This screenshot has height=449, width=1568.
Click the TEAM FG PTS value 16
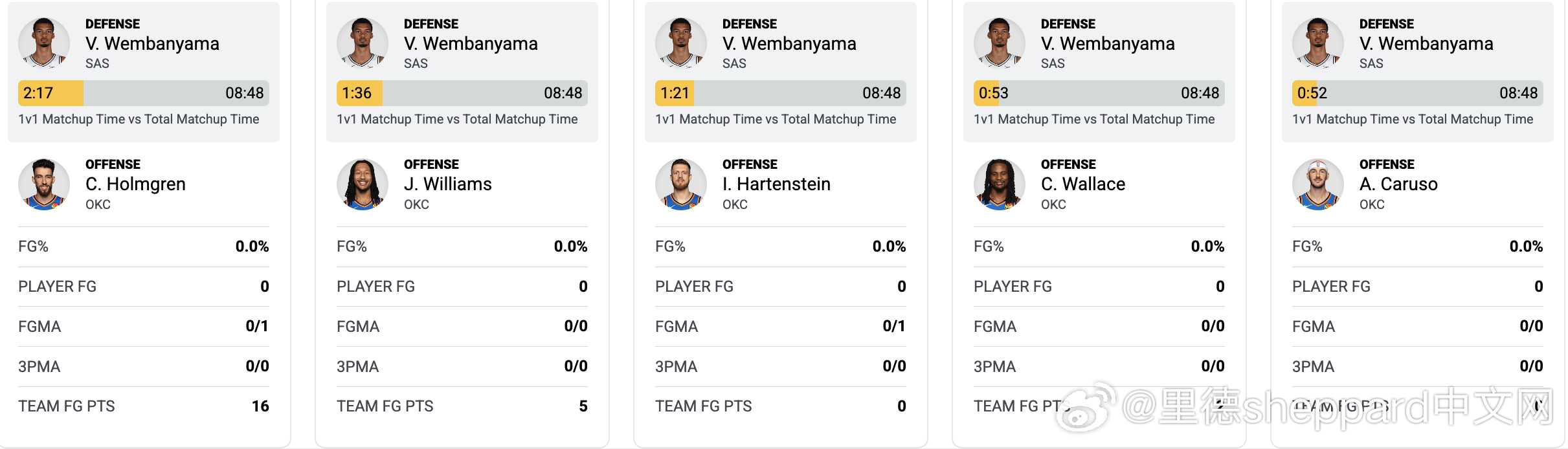260,406
